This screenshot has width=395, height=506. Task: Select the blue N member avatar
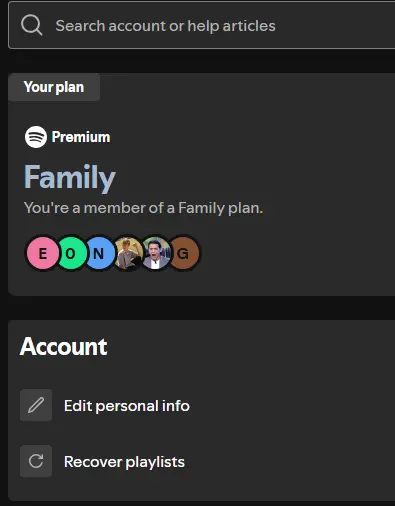(100, 253)
